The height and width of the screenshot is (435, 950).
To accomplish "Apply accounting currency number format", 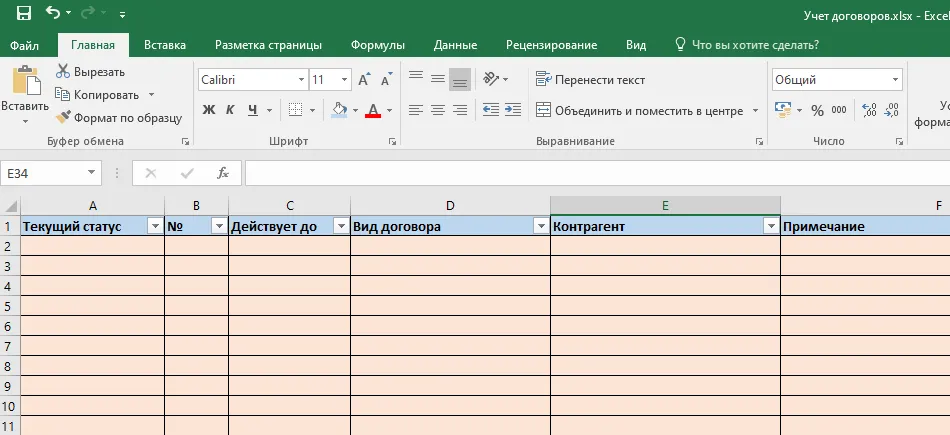I will pos(783,110).
